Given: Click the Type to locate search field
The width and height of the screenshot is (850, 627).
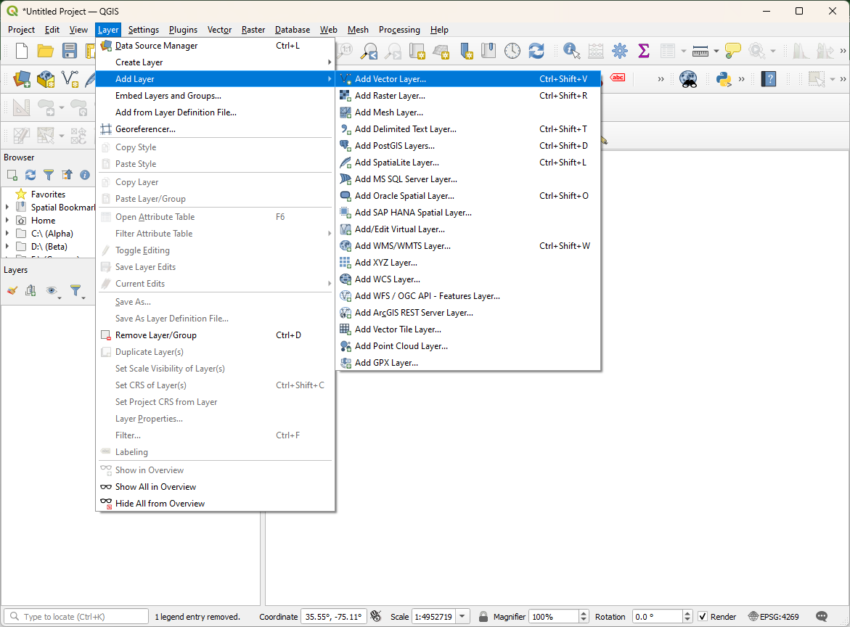Looking at the screenshot, I should (x=75, y=616).
